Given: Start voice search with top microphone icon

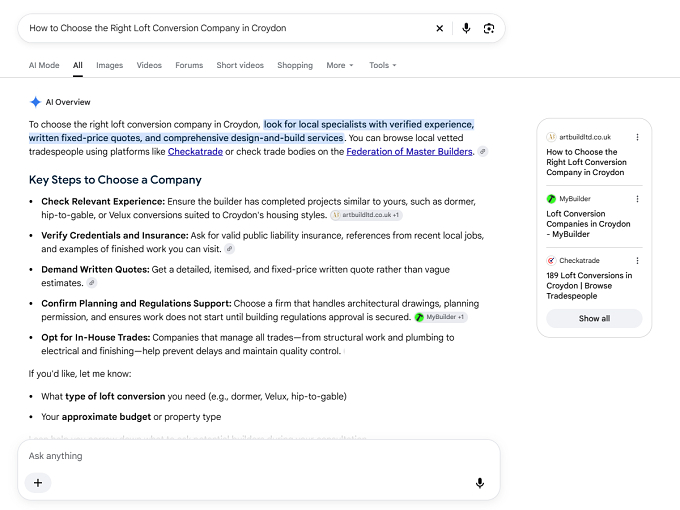Looking at the screenshot, I should tap(466, 28).
